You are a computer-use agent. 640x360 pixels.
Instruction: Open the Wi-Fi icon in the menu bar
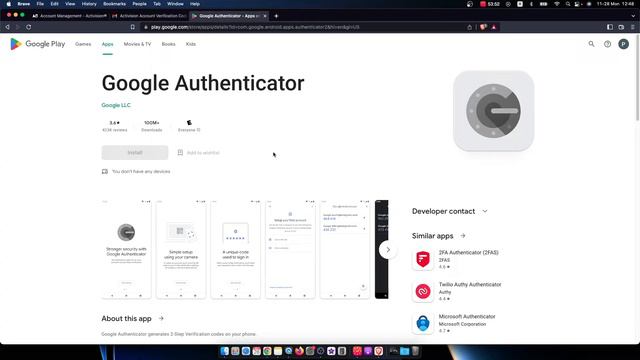click(x=557, y=4)
